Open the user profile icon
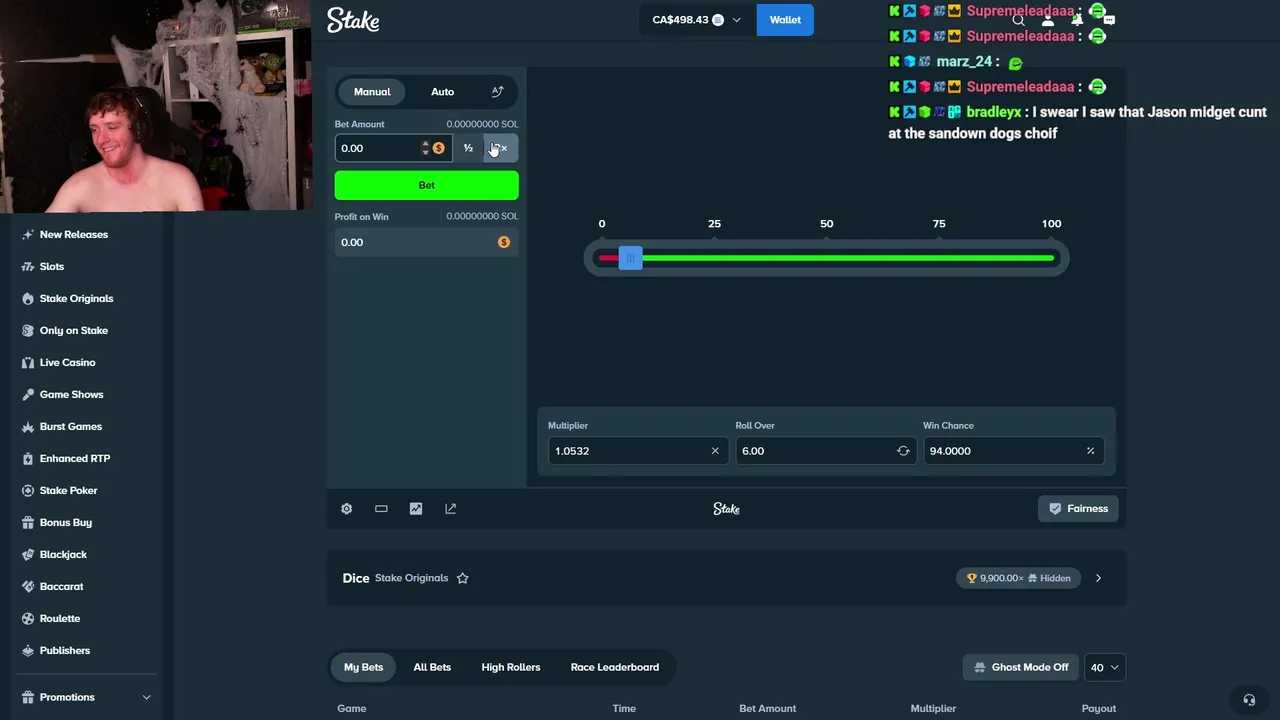Viewport: 1280px width, 720px height. (x=1047, y=20)
